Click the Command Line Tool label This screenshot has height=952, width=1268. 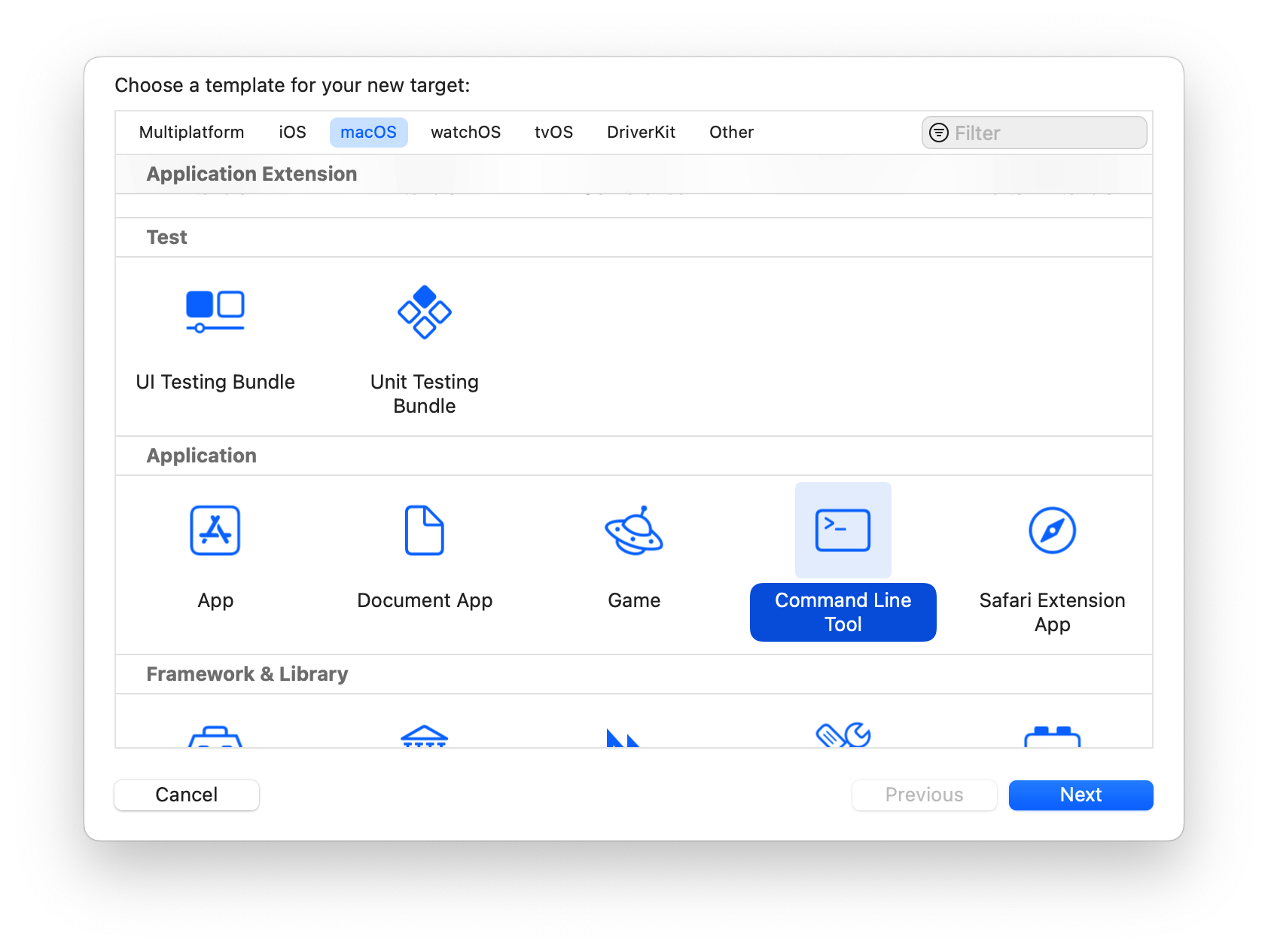coord(843,612)
